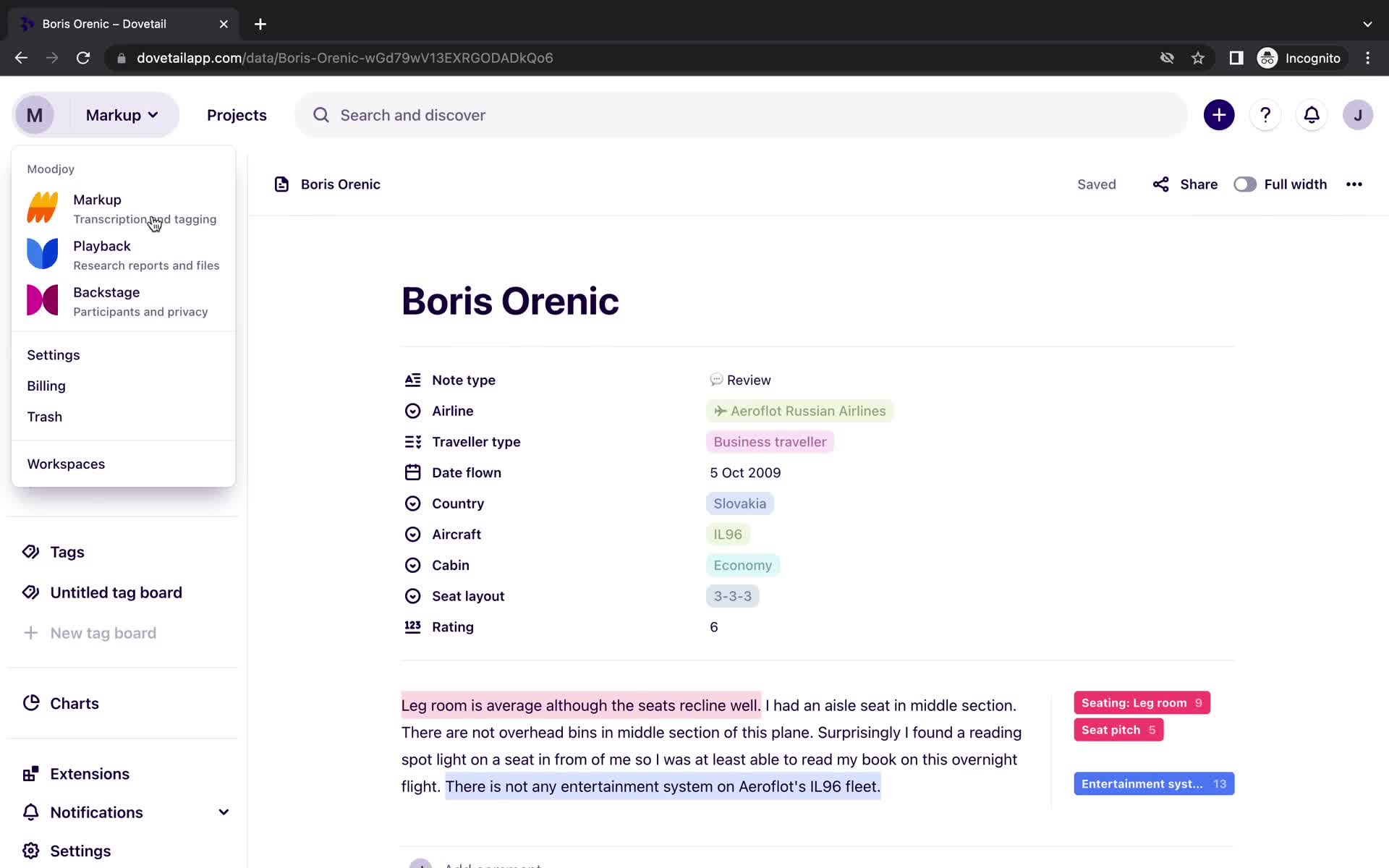
Task: Open Billing from the dropdown menu
Action: click(46, 386)
